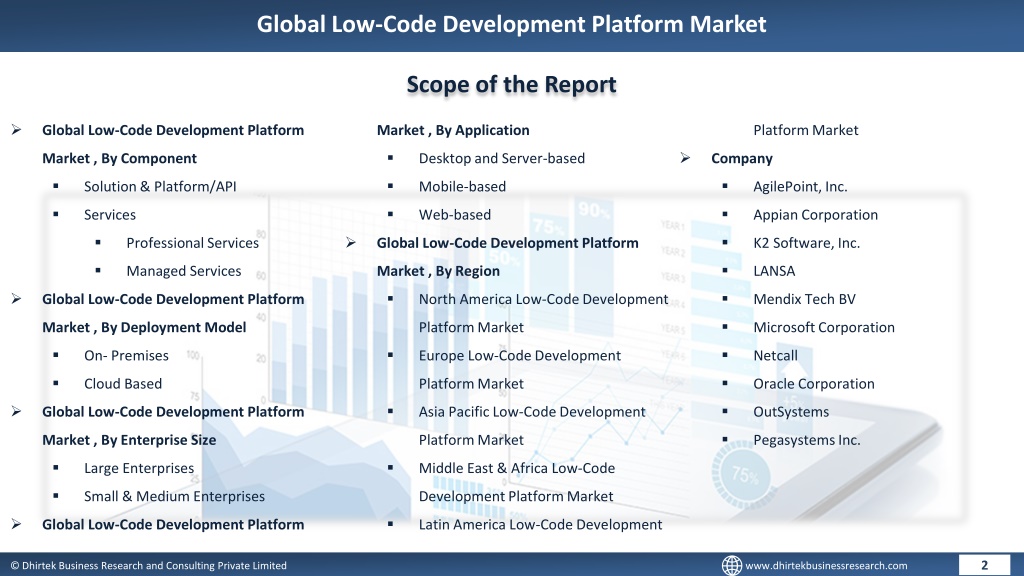Screen dimensions: 1024x576
Task: Click the 'Cloud Based' bullet
Action: click(x=123, y=383)
